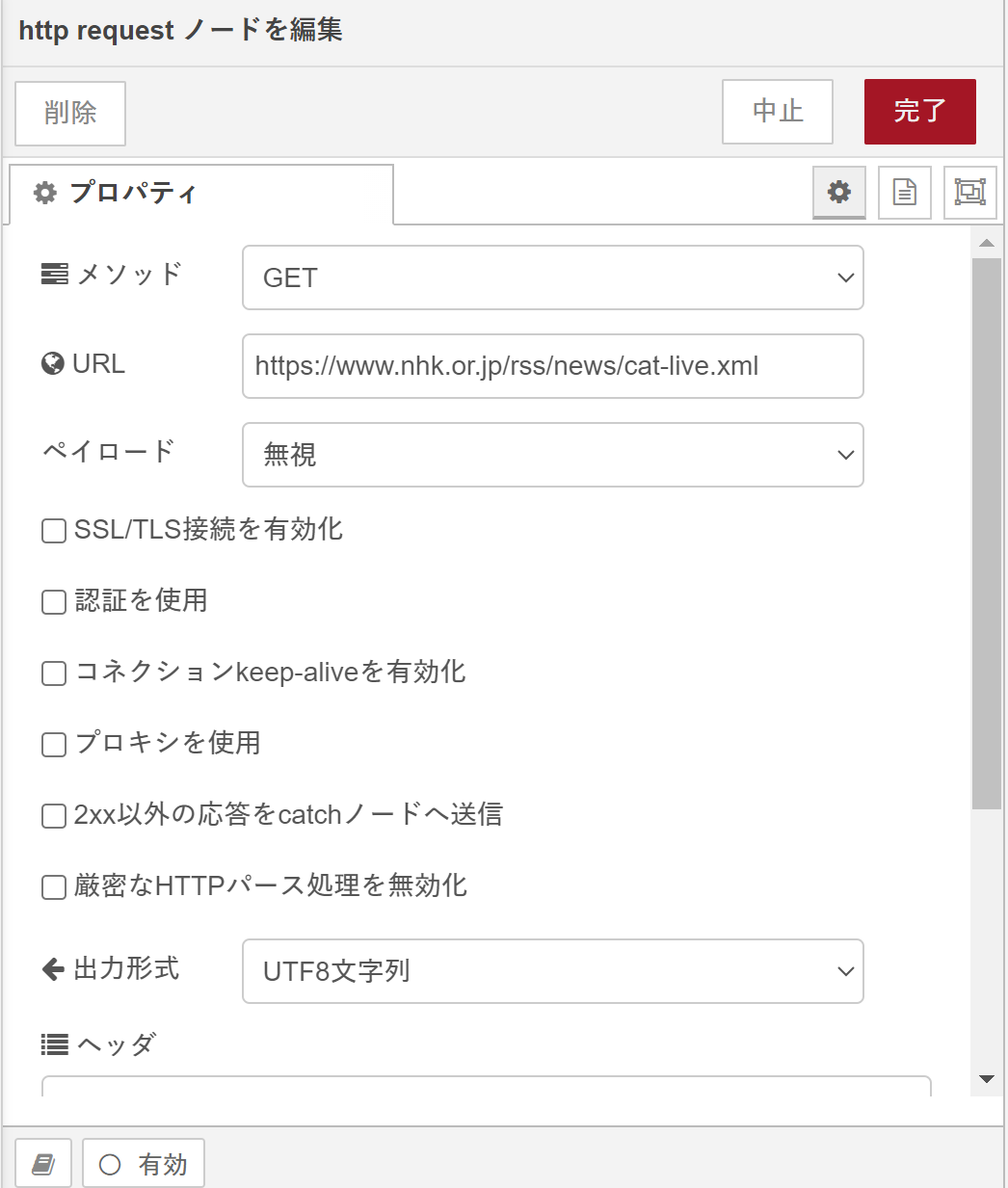The width and height of the screenshot is (1008, 1188).
Task: Click the scrollbar up arrow
Action: [987, 243]
